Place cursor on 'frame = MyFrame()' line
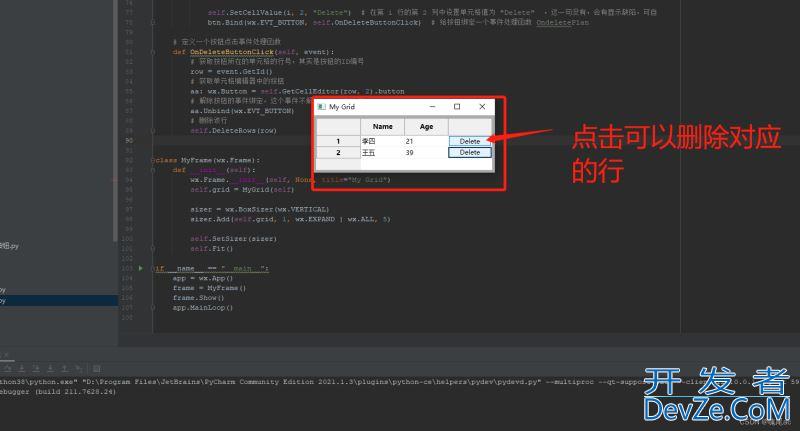The width and height of the screenshot is (800, 431). click(x=209, y=288)
